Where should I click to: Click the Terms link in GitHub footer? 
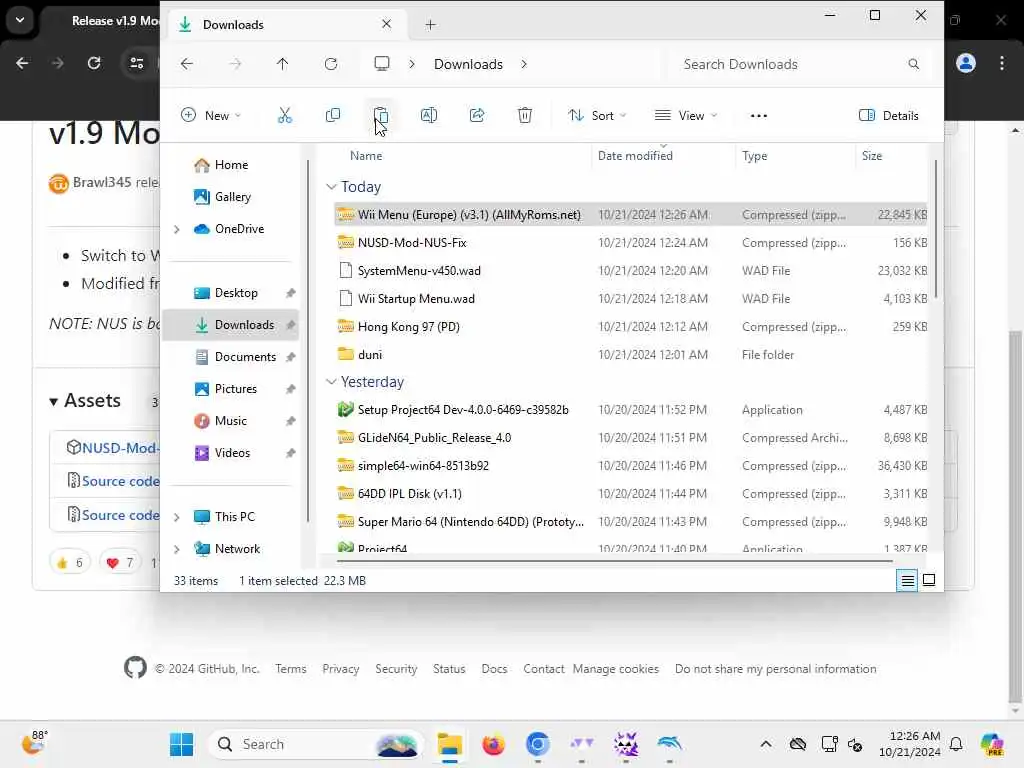click(291, 669)
